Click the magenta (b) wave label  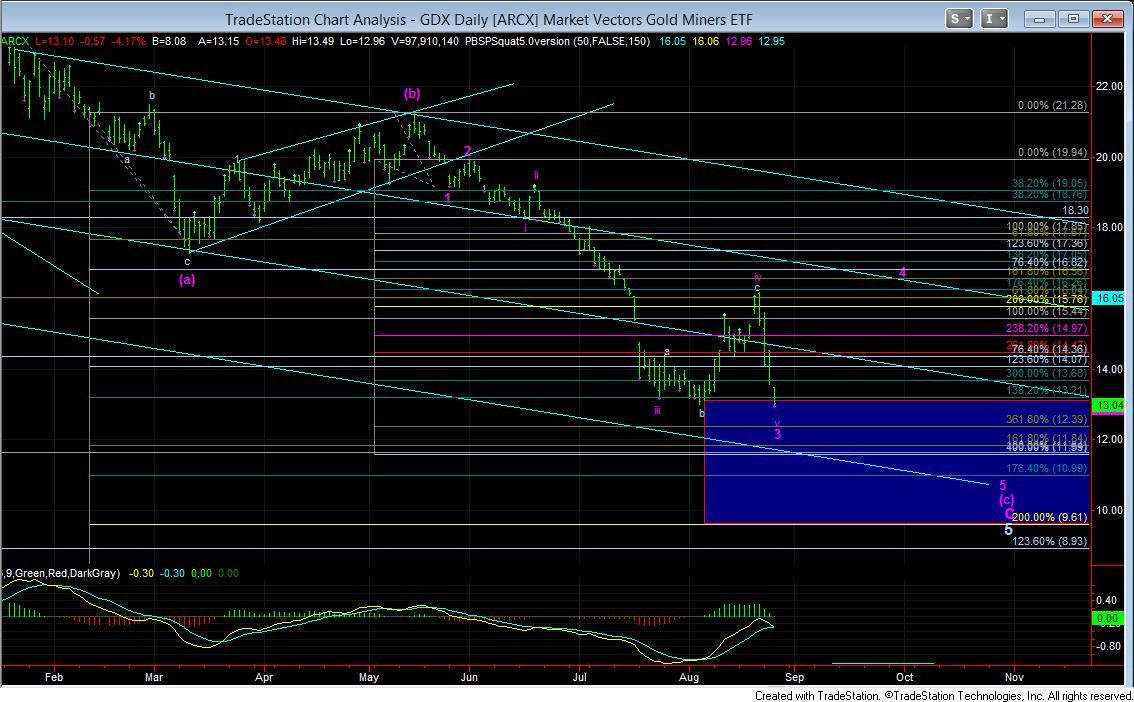[412, 93]
